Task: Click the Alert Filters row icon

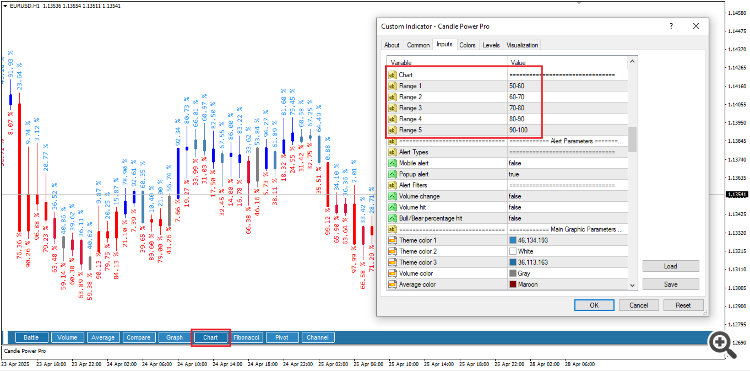Action: (x=392, y=185)
